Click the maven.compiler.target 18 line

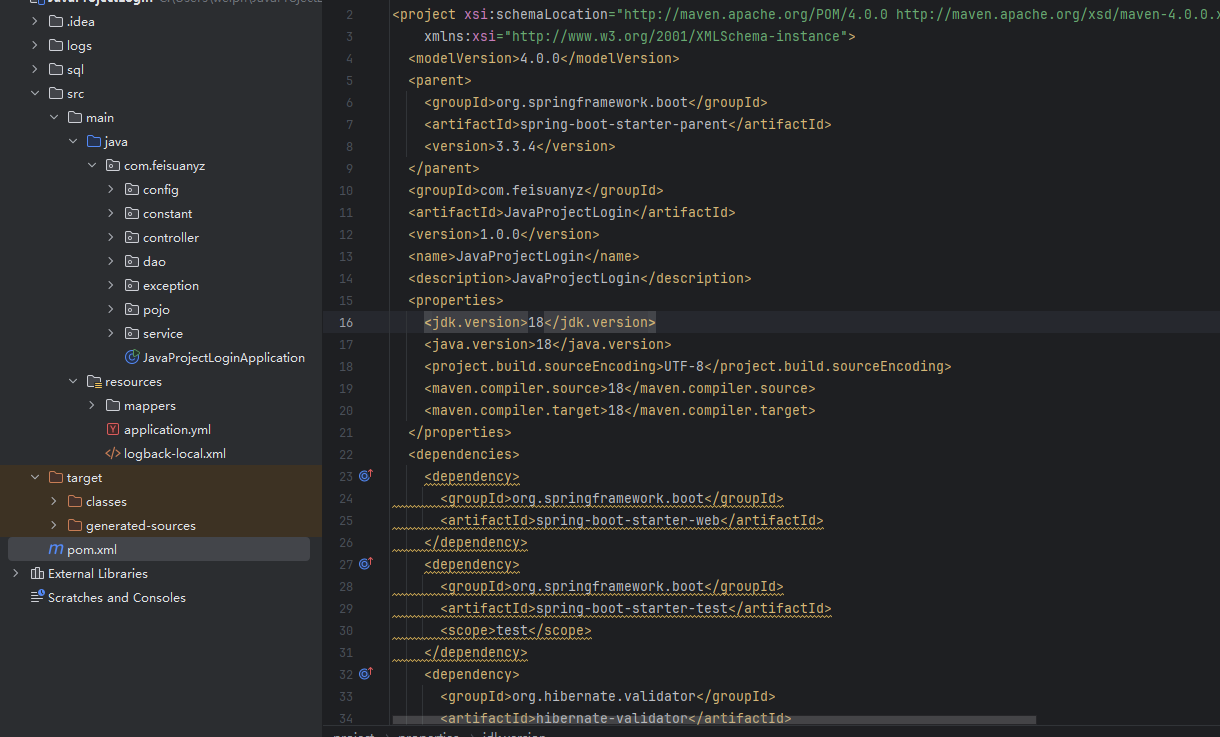pos(620,410)
